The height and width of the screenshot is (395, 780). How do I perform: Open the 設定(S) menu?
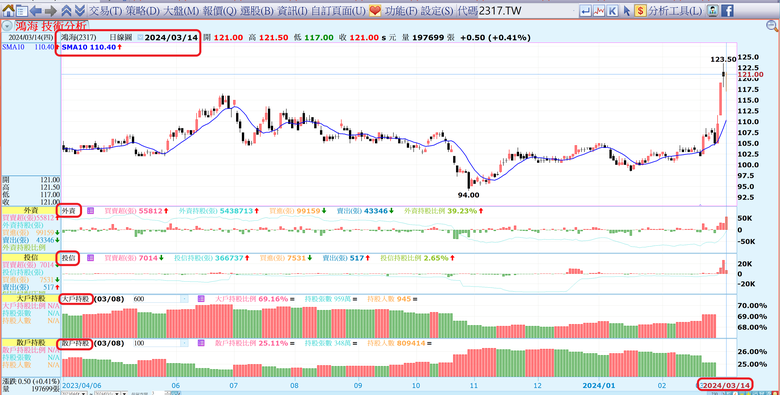[437, 10]
